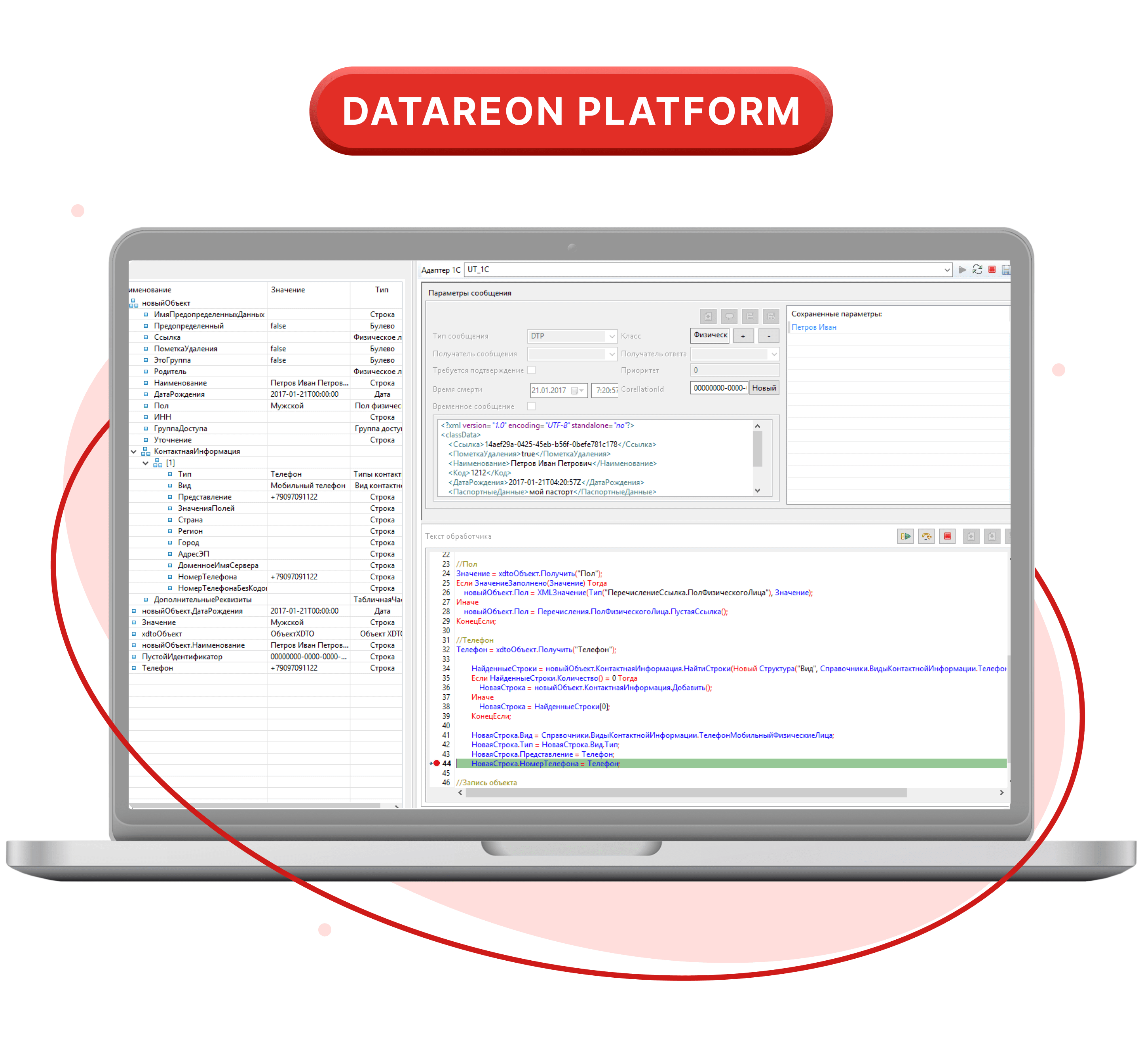This screenshot has width=1142, height=1064.
Task: Select the ПометкаУдаления row
Action: coord(265,349)
